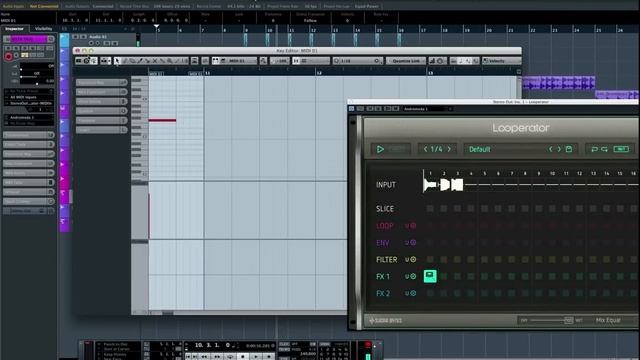Adjust the Looperator dry/wet mix slider
The width and height of the screenshot is (640, 360).
point(568,320)
